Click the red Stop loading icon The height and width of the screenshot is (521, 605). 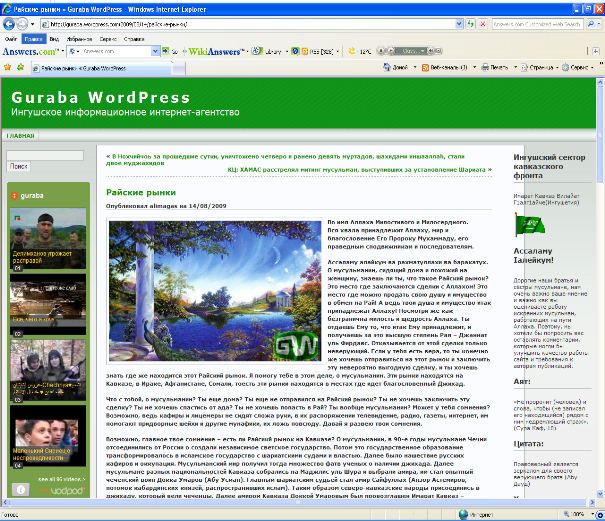pyautogui.click(x=482, y=24)
